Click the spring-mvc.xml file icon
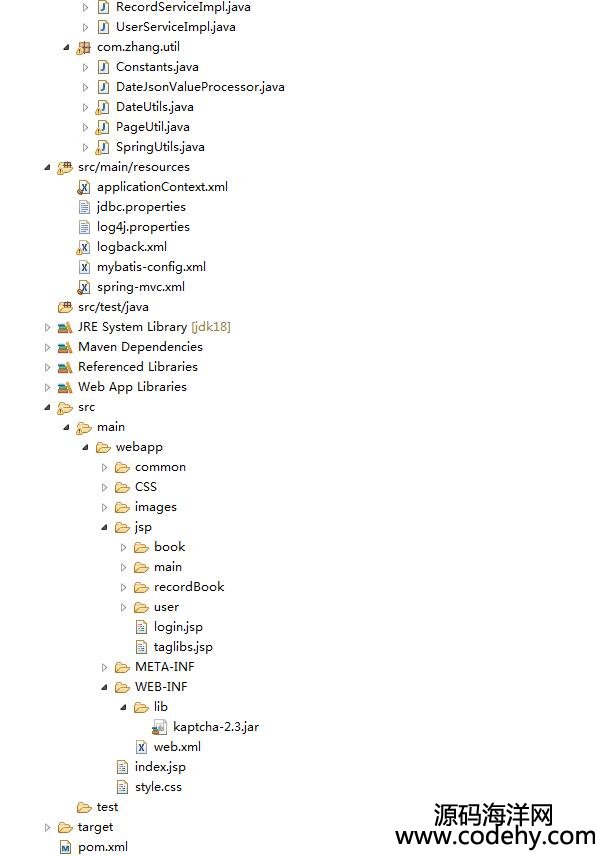The height and width of the screenshot is (856, 600). [x=84, y=288]
